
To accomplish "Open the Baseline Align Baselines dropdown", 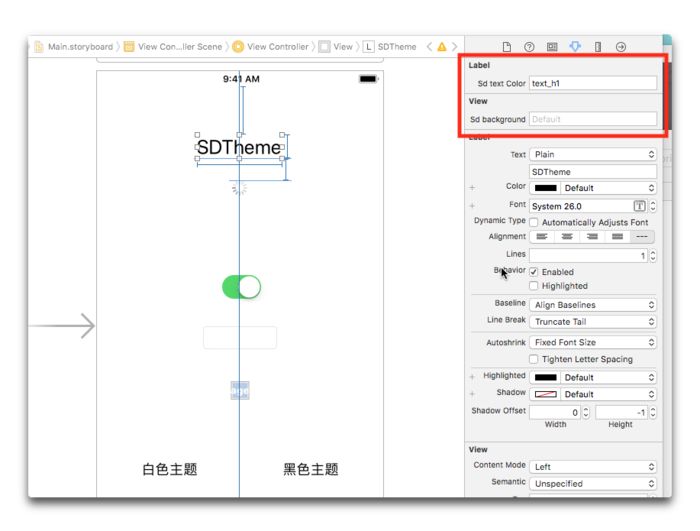I will click(x=593, y=305).
